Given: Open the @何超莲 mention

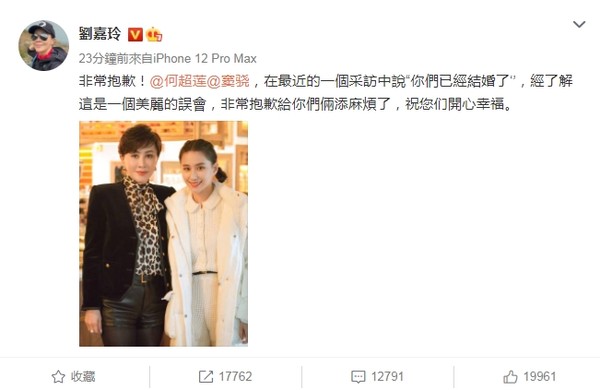Looking at the screenshot, I should pos(178,81).
